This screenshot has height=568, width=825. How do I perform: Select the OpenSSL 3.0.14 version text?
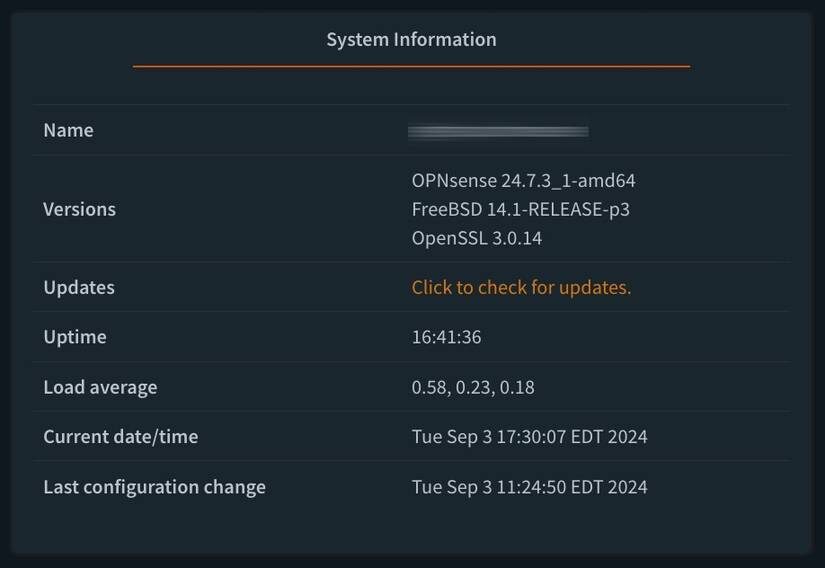(x=477, y=238)
